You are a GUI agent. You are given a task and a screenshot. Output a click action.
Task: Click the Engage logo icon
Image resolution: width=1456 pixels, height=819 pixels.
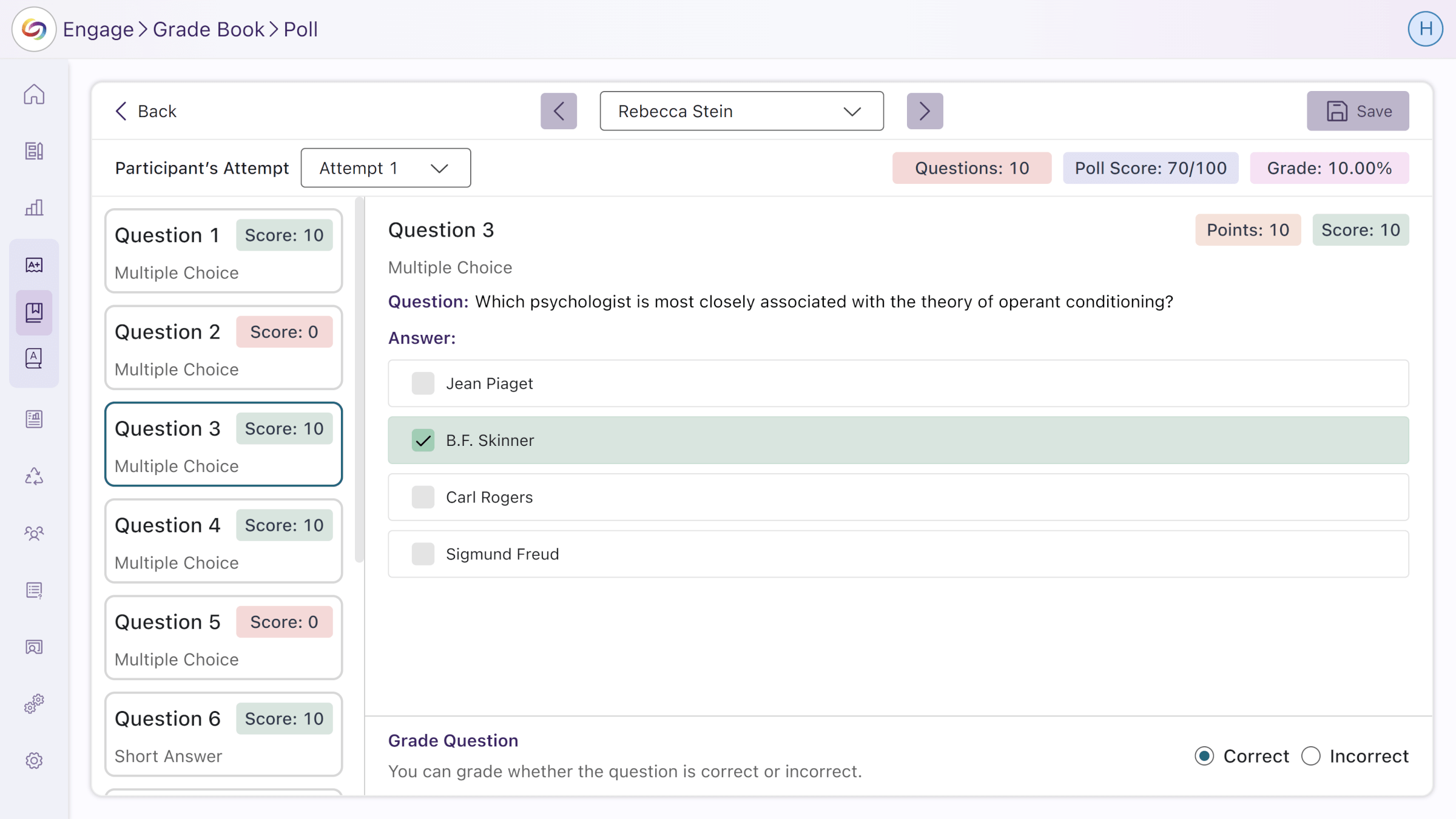(x=34, y=29)
